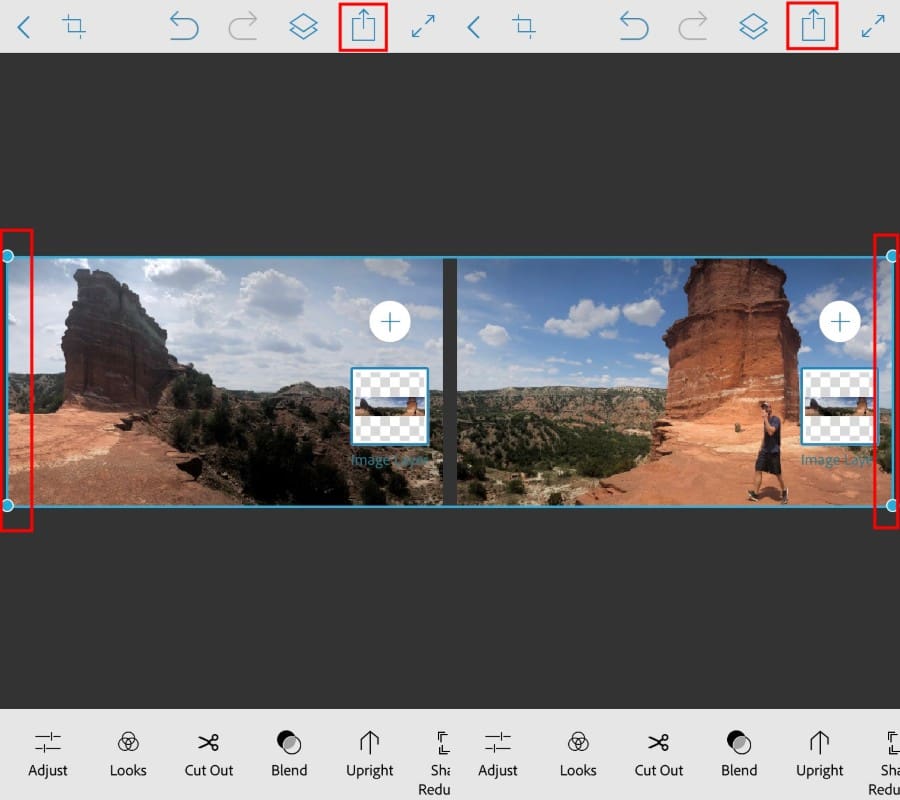Tap the back chevron in the left panel
The width and height of the screenshot is (900, 800).
point(24,27)
